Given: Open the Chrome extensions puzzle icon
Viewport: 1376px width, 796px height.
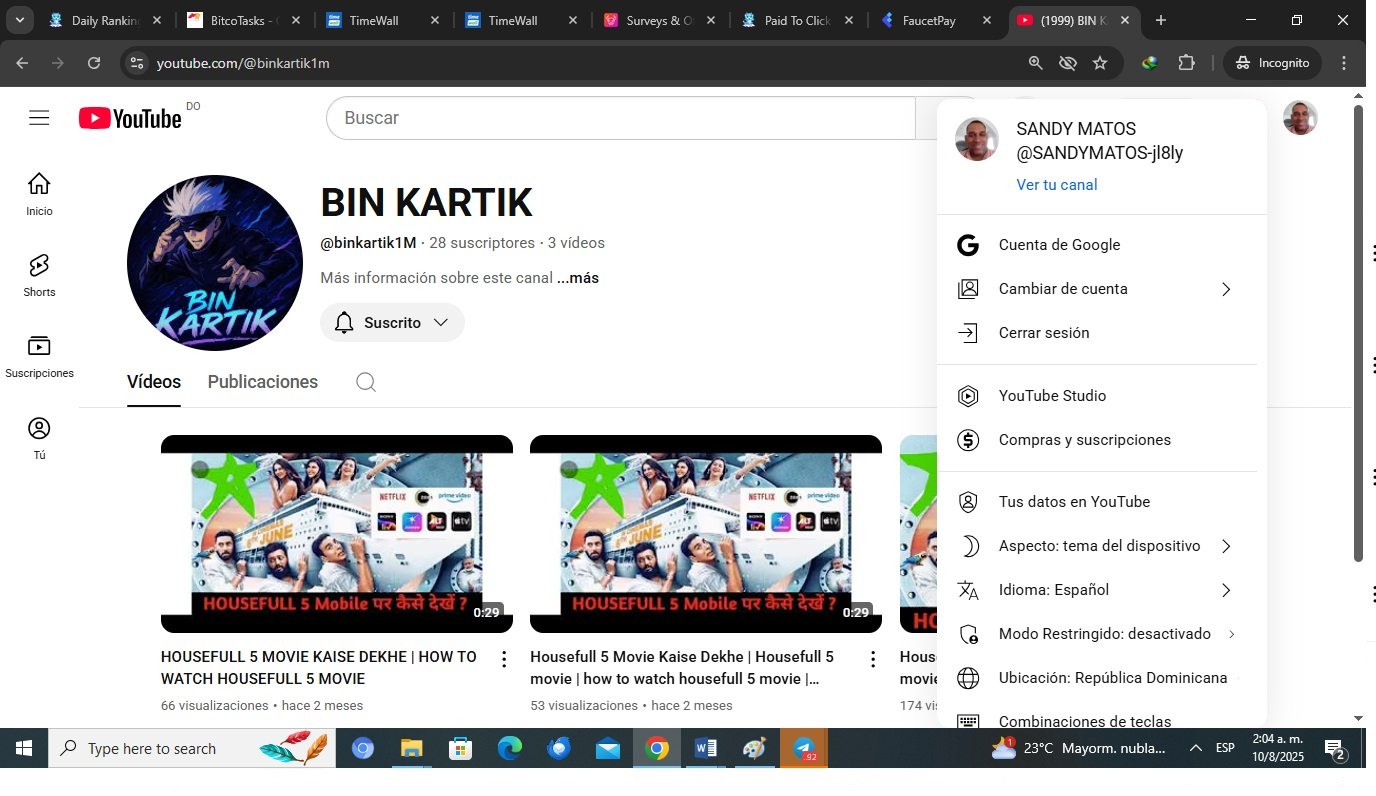Looking at the screenshot, I should pos(1186,63).
